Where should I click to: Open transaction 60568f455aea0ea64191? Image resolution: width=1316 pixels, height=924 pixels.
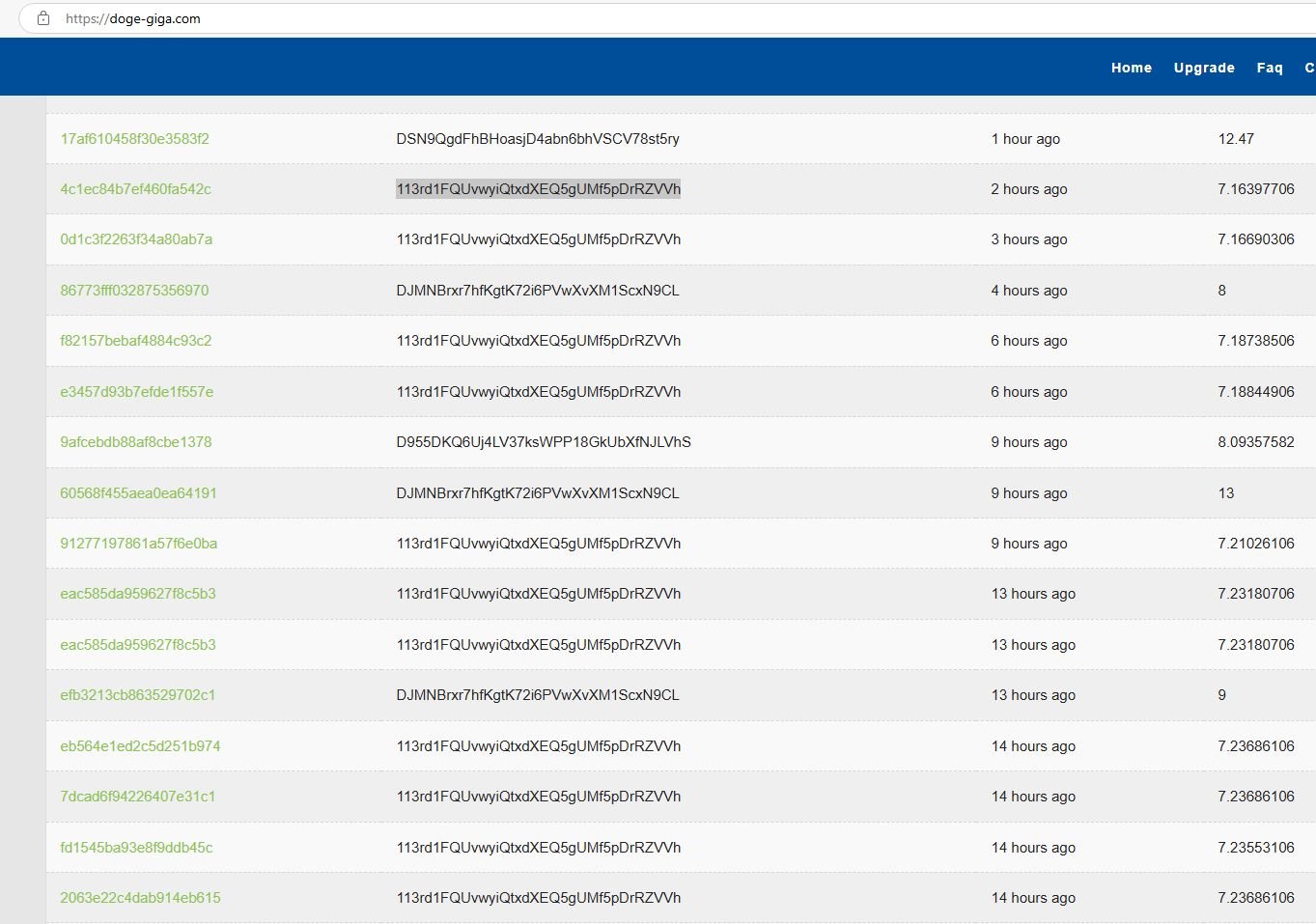(138, 493)
